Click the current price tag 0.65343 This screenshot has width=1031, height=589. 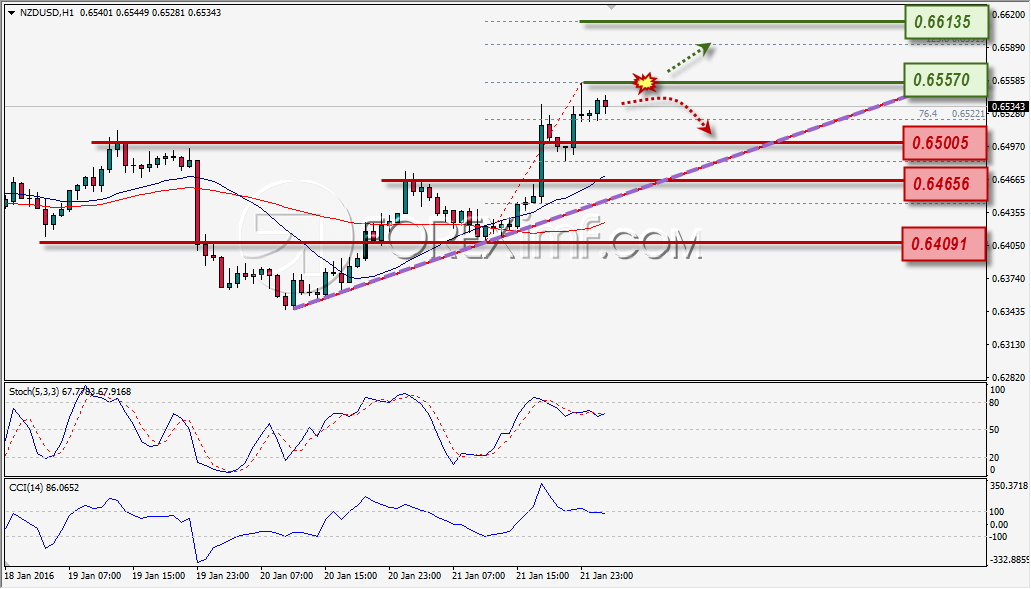(x=1008, y=106)
